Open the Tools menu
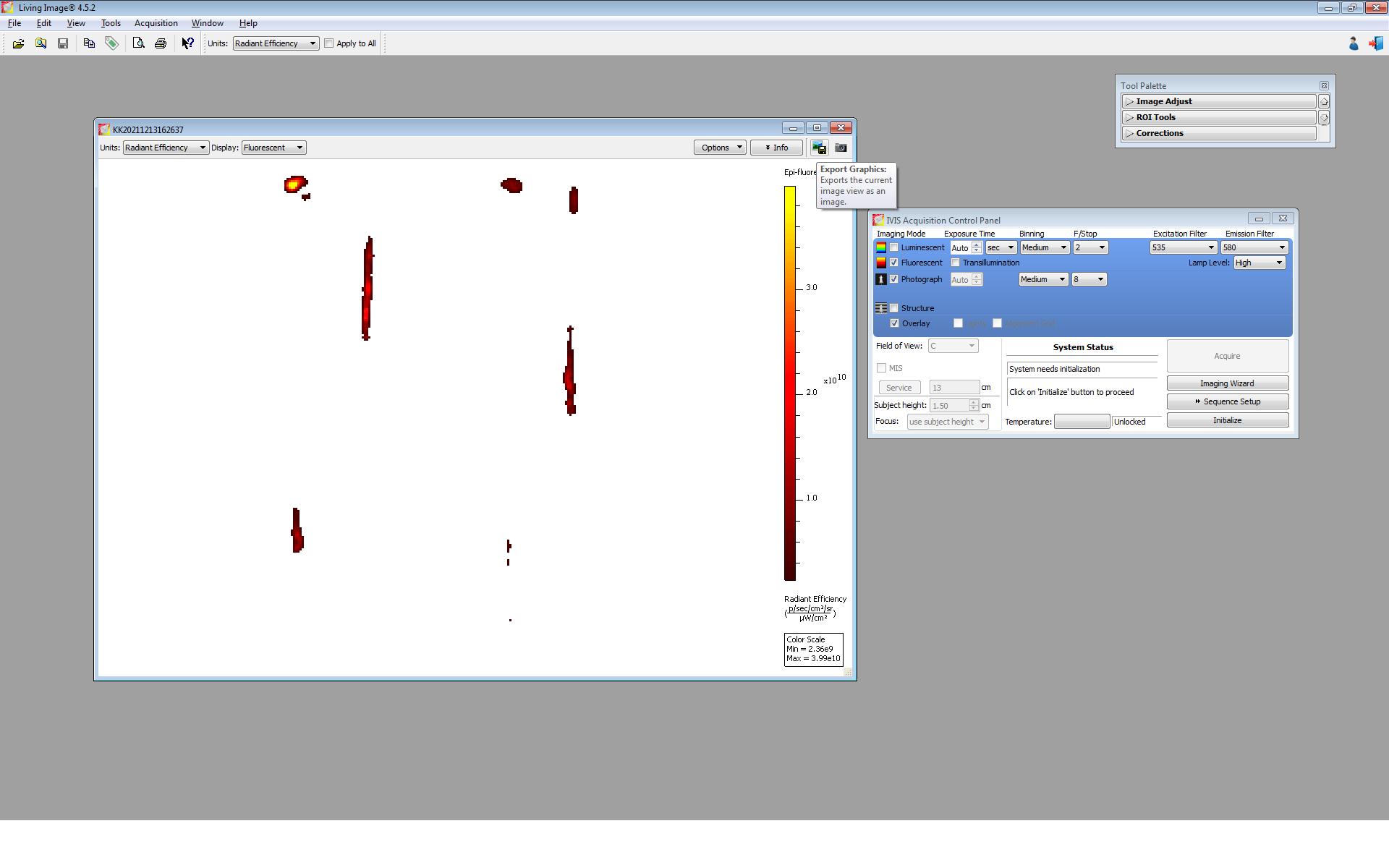 111,23
